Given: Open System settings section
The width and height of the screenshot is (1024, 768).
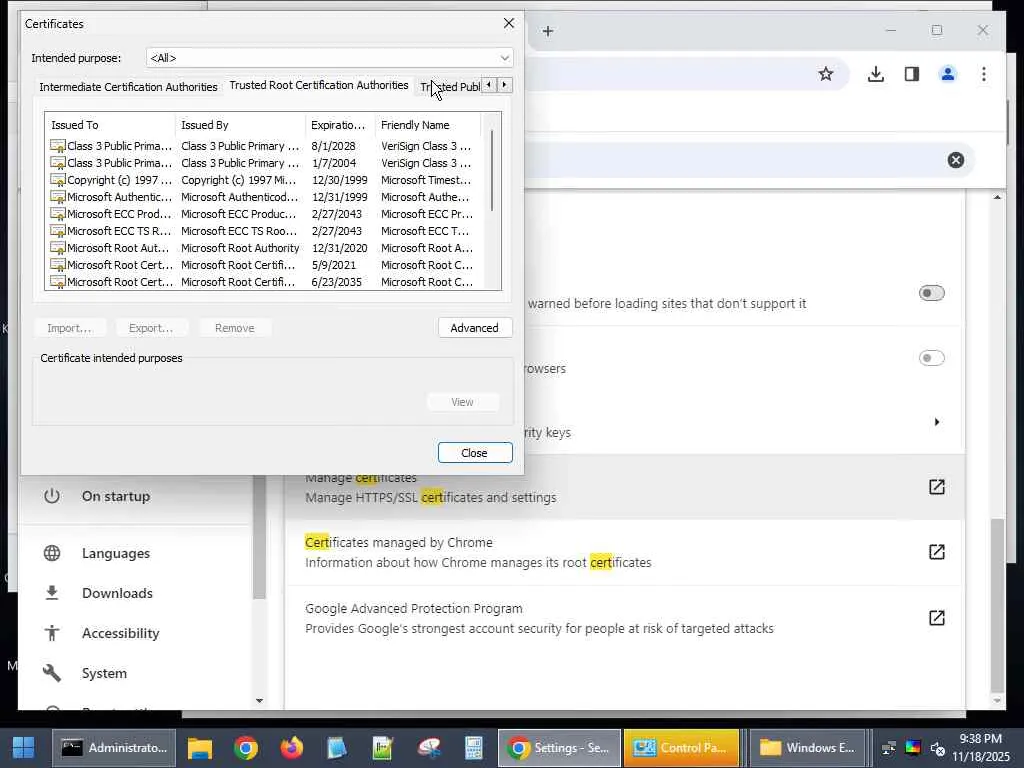Looking at the screenshot, I should point(104,673).
